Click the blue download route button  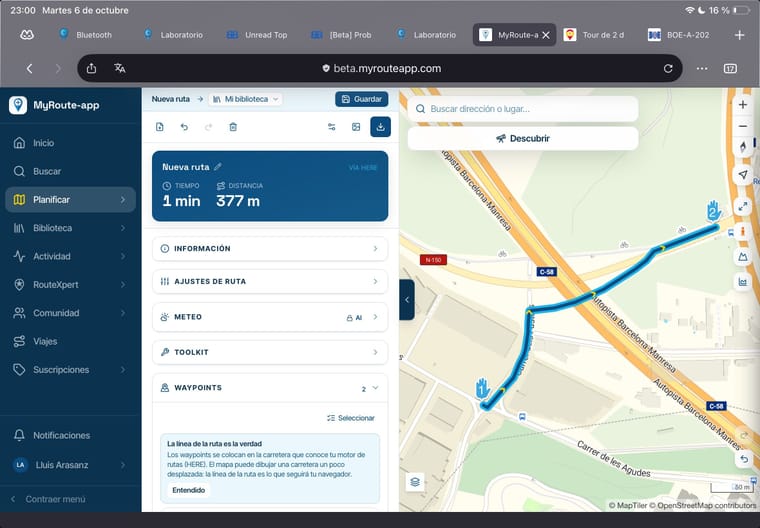pyautogui.click(x=380, y=127)
